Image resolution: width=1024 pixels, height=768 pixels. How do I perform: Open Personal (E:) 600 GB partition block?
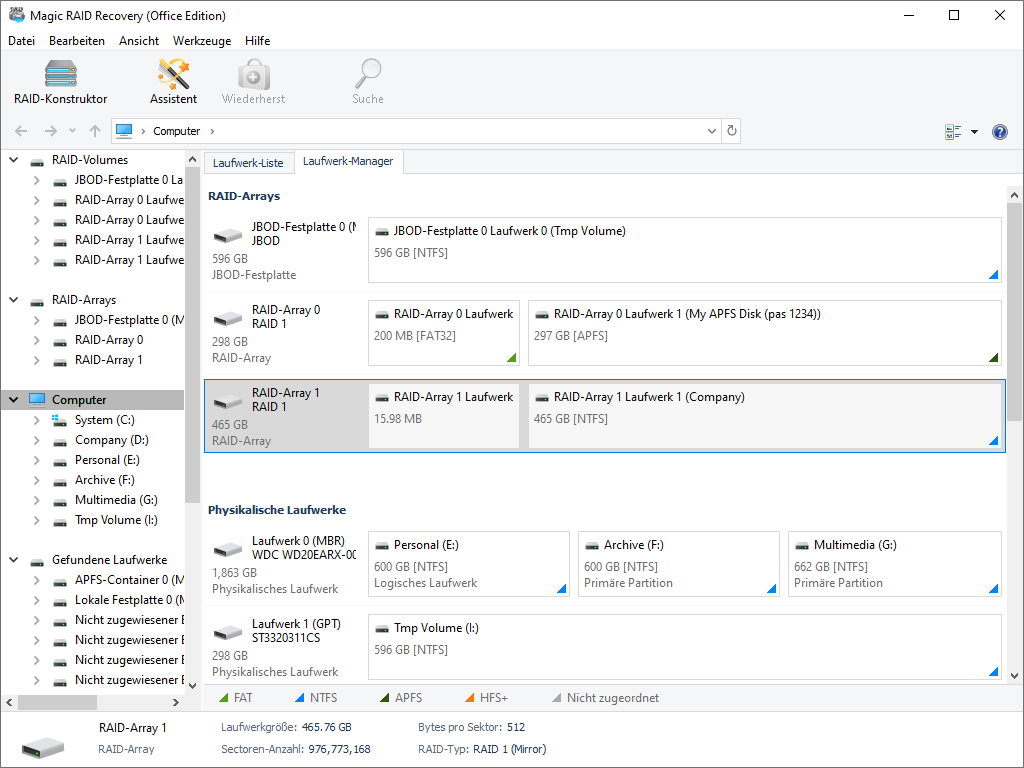[469, 564]
